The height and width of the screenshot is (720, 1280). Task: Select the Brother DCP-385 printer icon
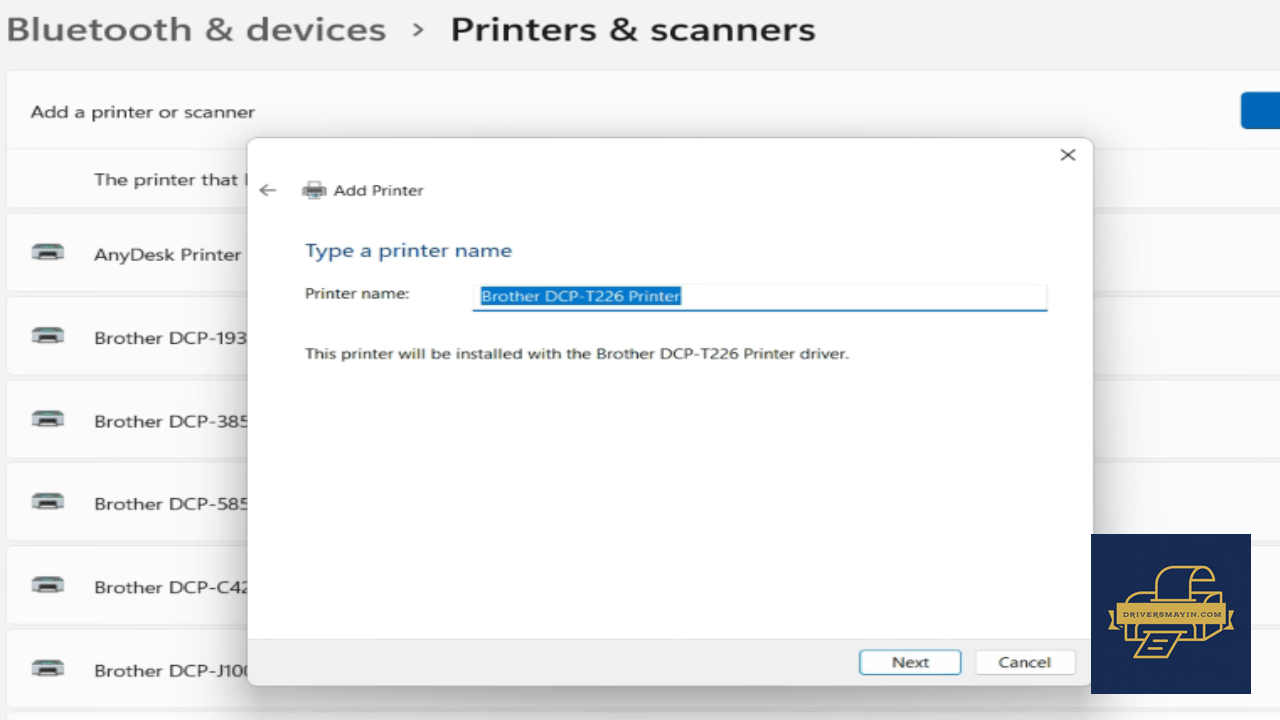(48, 420)
